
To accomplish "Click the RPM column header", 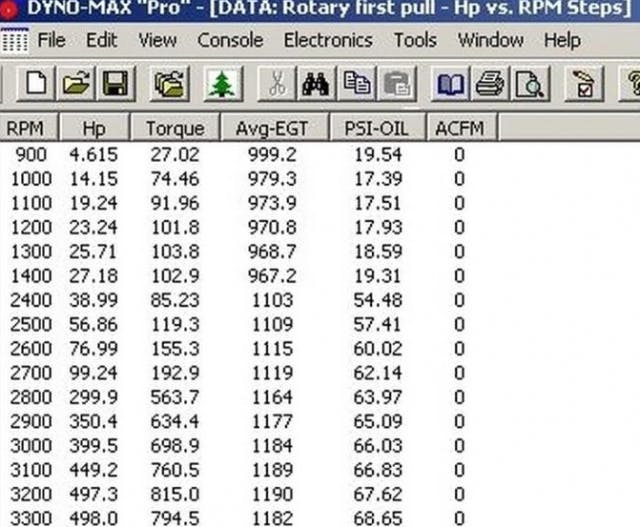I will tap(25, 128).
